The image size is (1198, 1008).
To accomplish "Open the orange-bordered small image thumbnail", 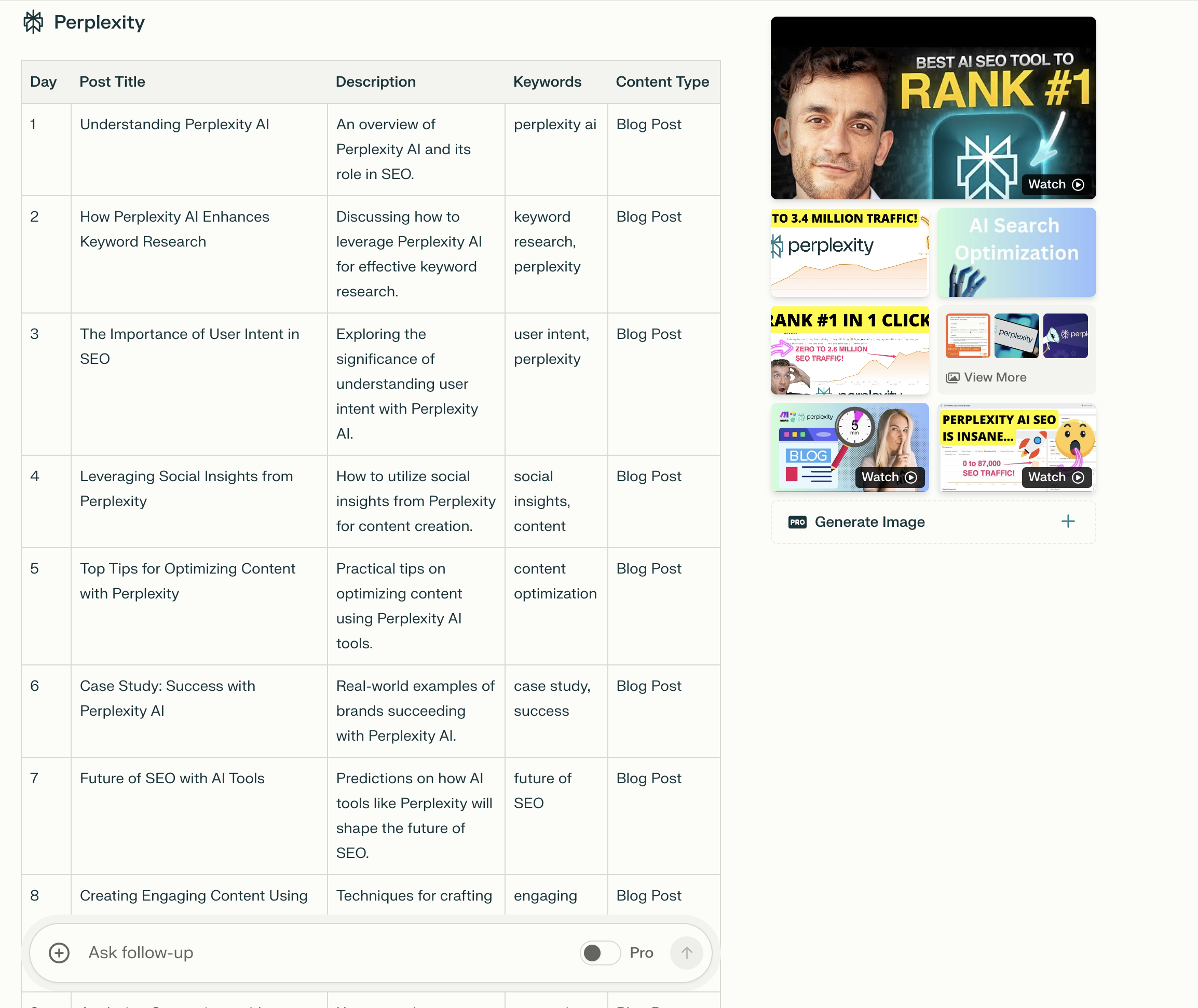I will 968,335.
